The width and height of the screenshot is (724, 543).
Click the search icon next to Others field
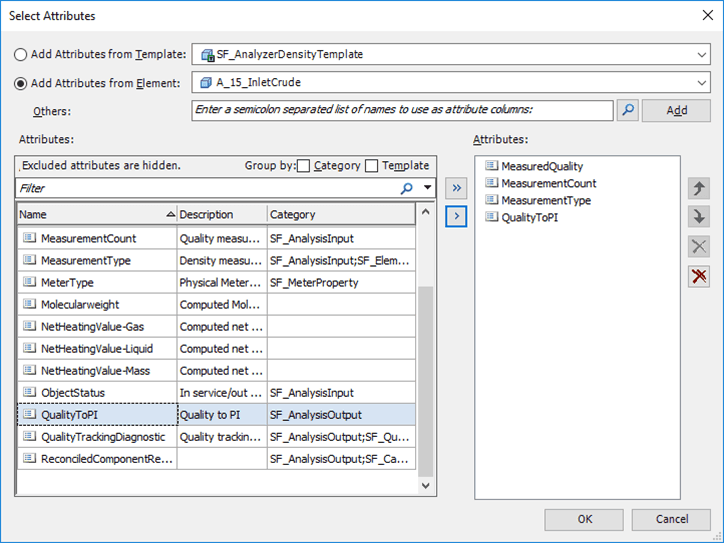pyautogui.click(x=628, y=110)
